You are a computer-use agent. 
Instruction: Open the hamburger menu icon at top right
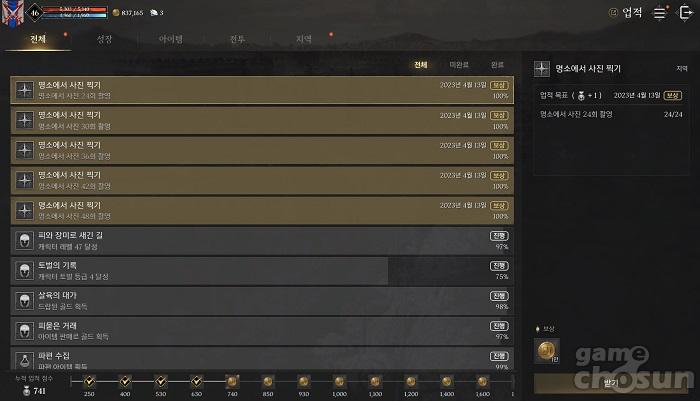point(659,13)
